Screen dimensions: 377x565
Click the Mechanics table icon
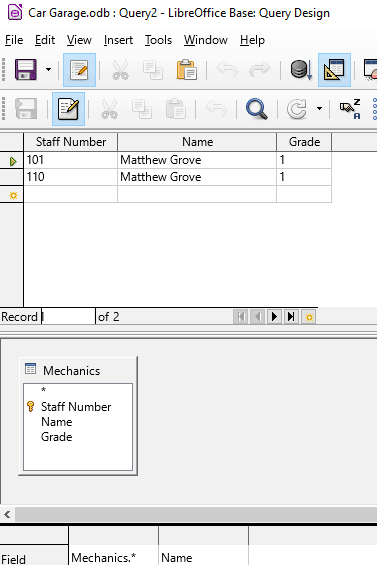click(30, 369)
